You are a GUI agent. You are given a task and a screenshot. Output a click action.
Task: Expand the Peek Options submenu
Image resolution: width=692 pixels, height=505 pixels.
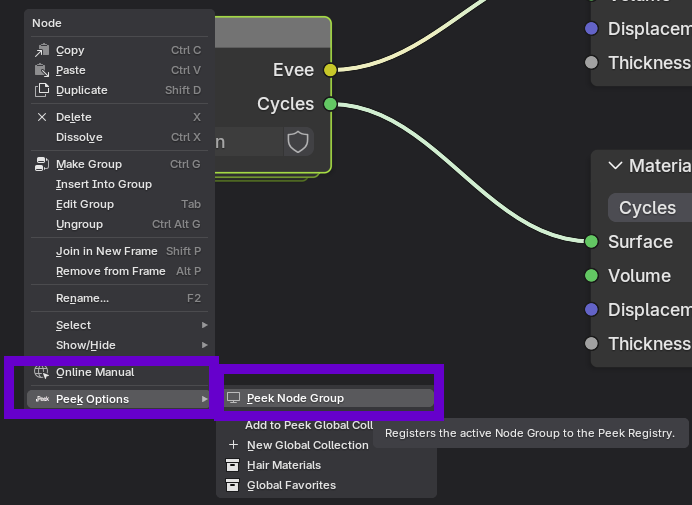click(118, 399)
